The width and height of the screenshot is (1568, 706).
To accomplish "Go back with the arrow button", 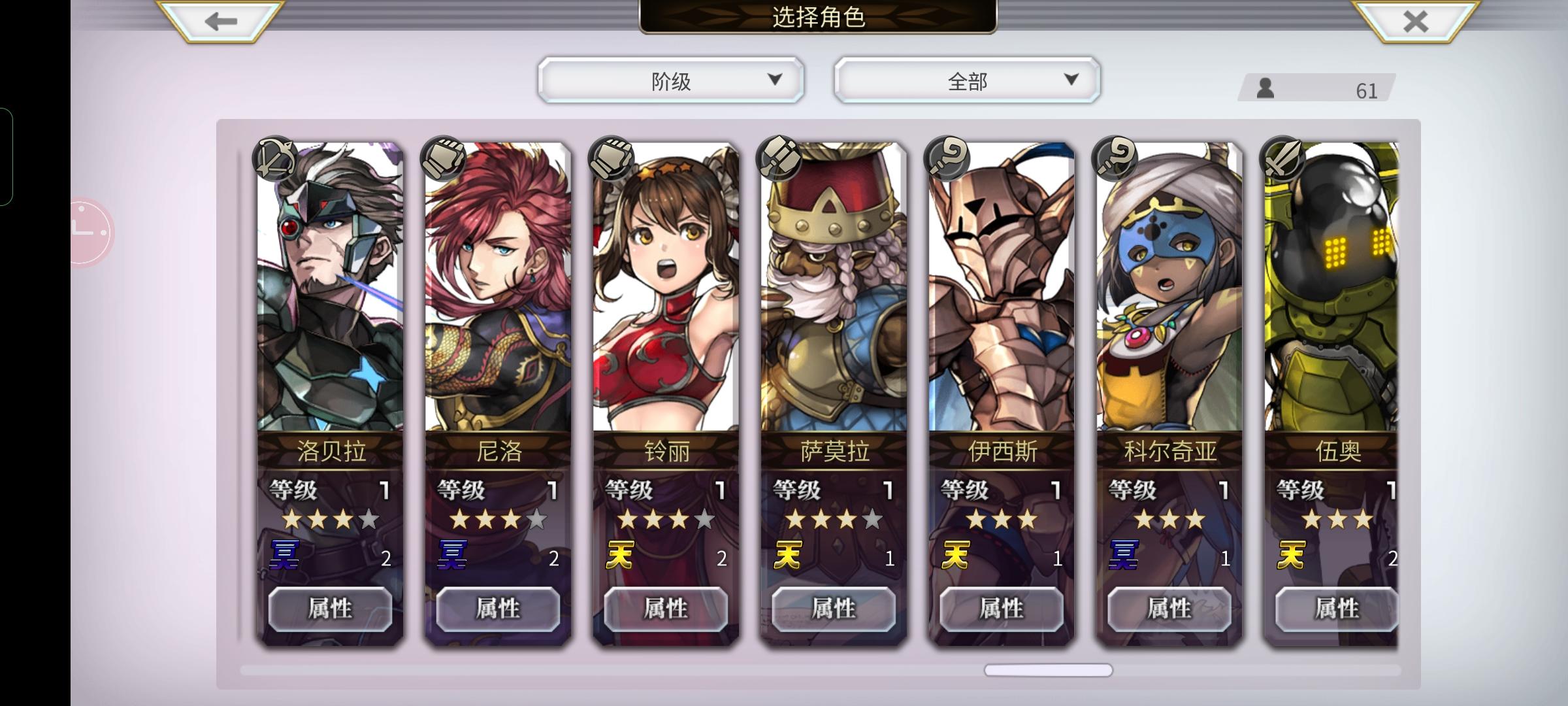I will click(x=221, y=21).
